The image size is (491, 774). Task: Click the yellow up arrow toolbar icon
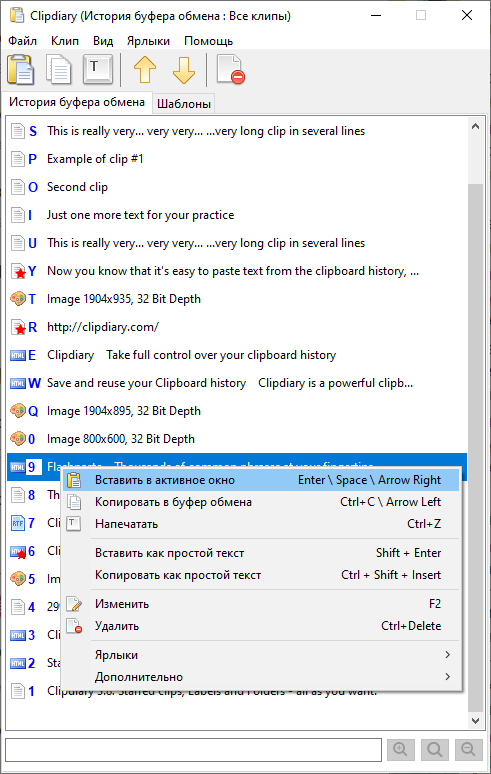(145, 70)
